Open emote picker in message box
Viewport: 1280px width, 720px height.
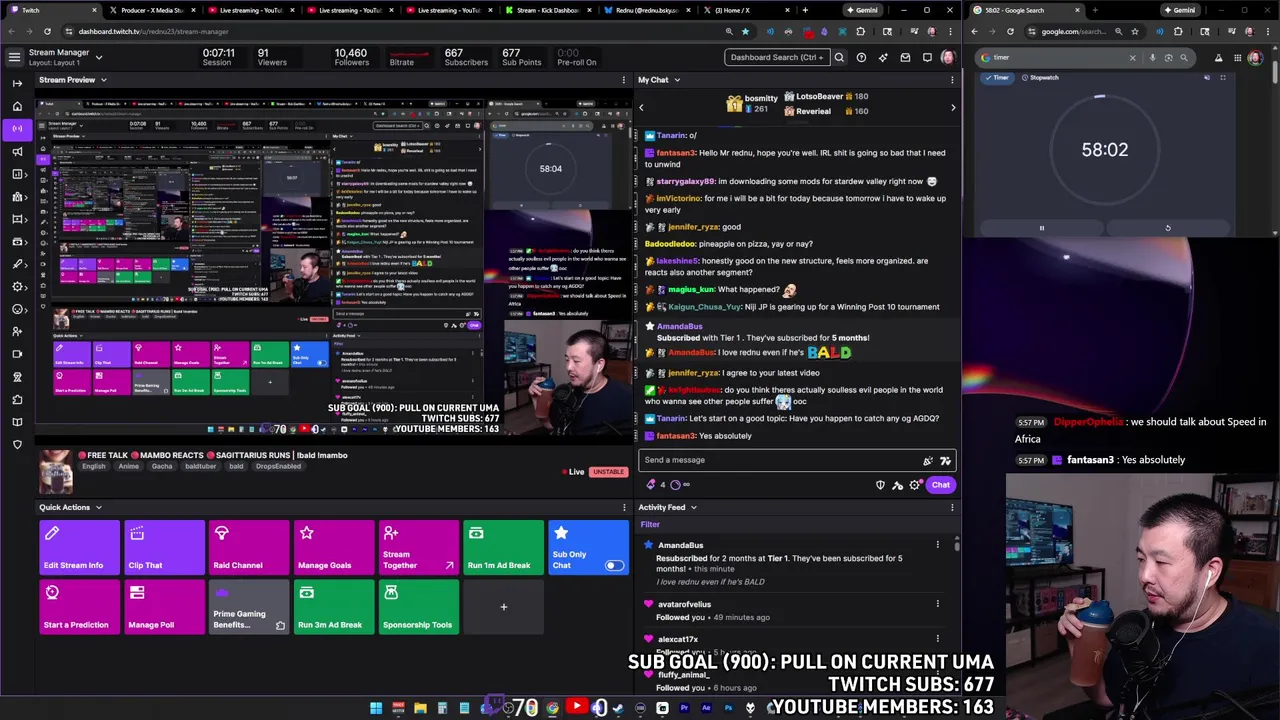945,460
